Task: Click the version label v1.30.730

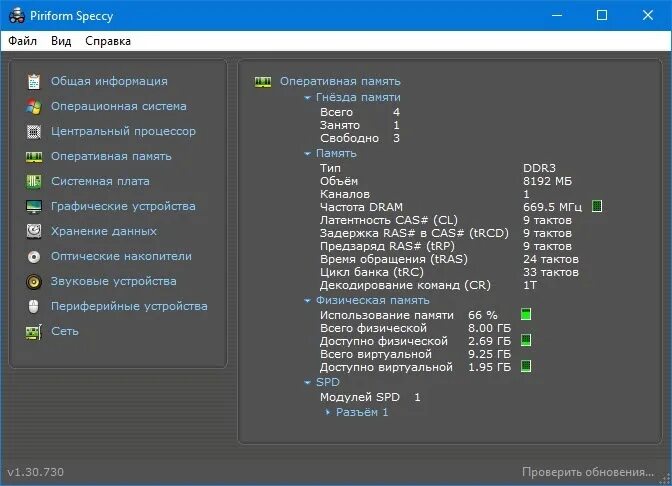Action: (x=36, y=472)
